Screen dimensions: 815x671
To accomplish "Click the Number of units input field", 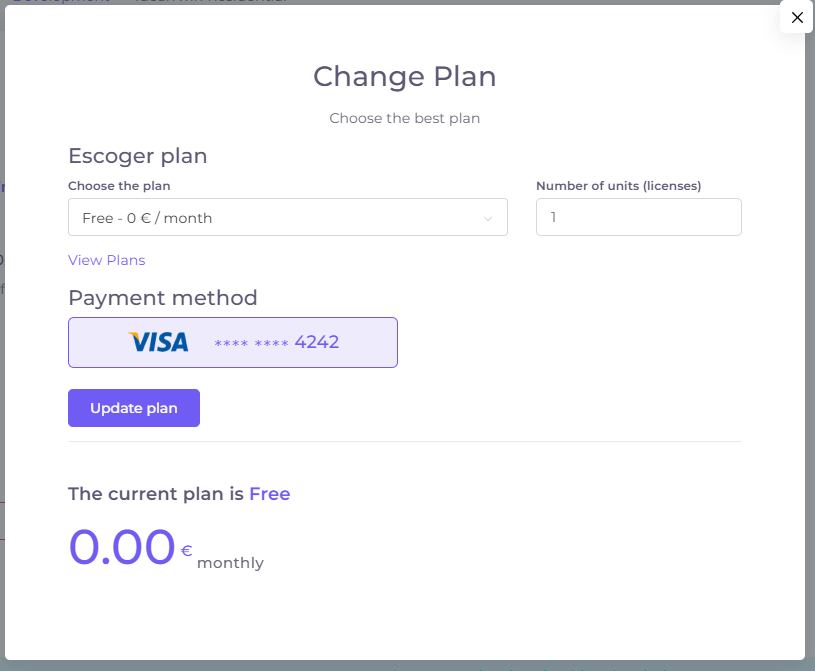I will coord(638,217).
